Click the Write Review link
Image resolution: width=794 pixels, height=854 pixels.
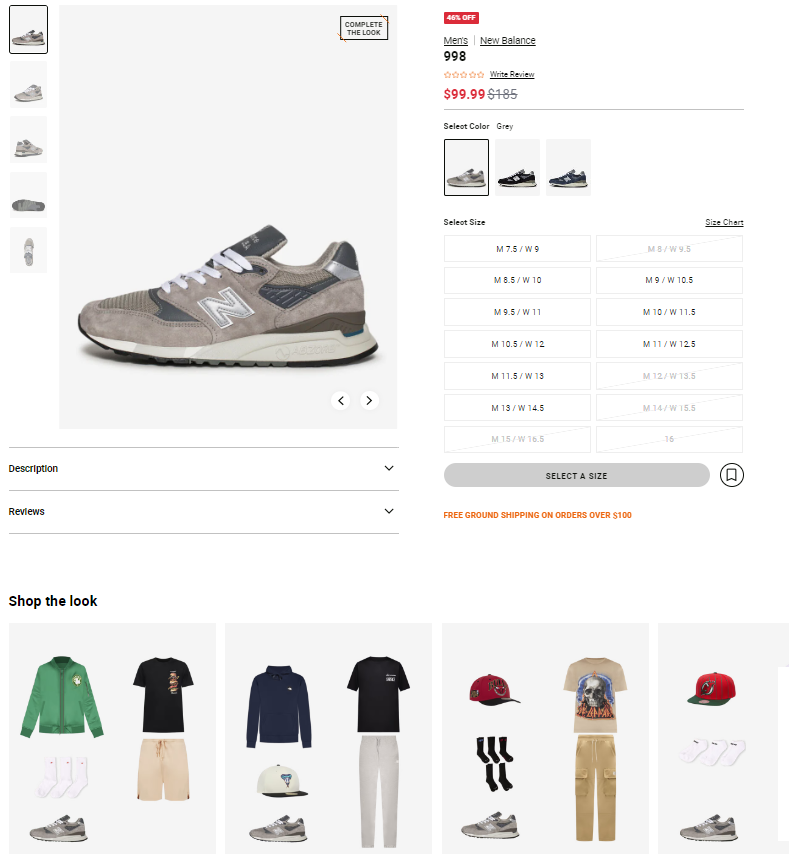coord(512,75)
